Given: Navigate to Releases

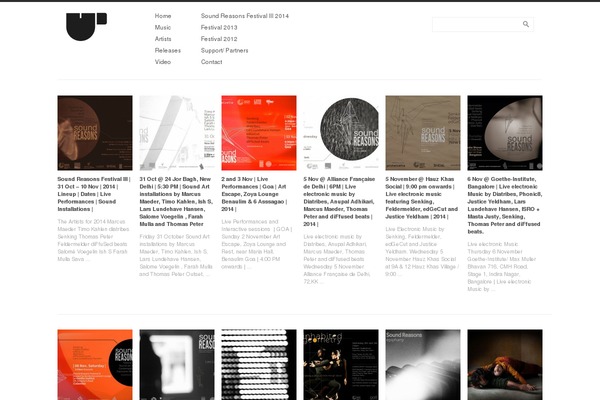Looking at the screenshot, I should 168,50.
